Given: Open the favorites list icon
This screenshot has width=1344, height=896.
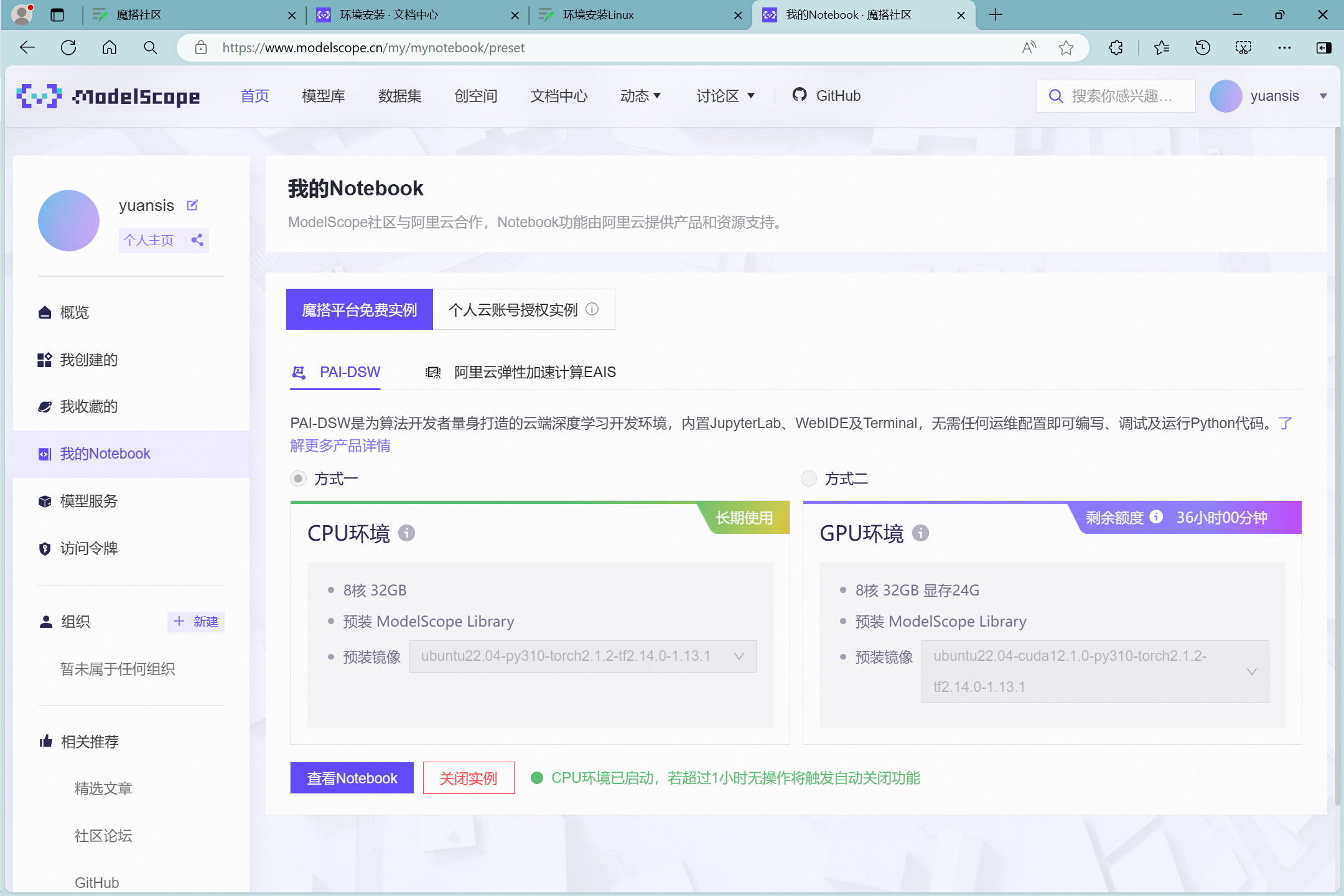Looking at the screenshot, I should pyautogui.click(x=1161, y=47).
